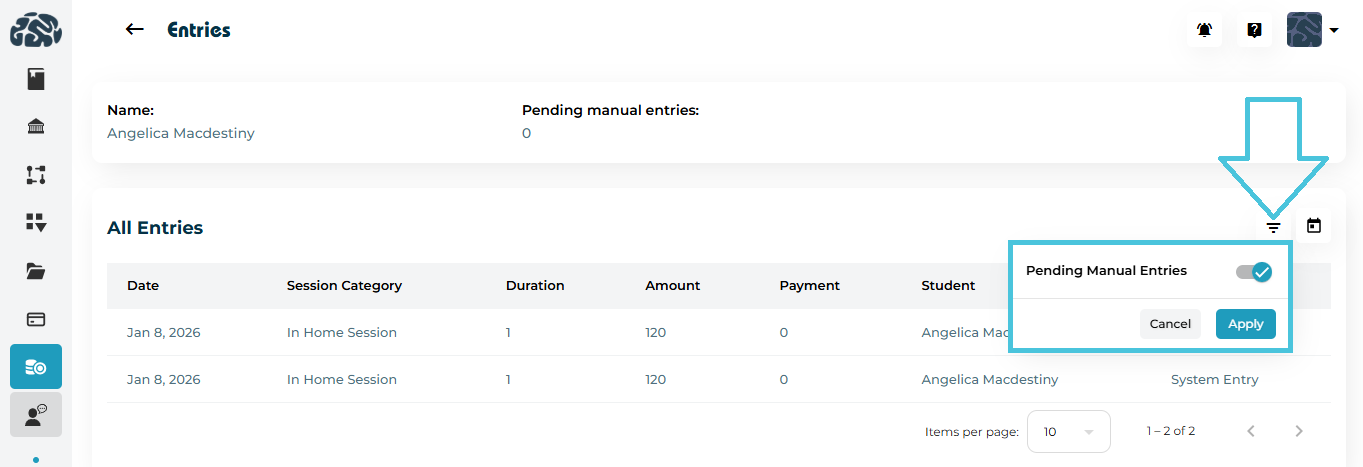Screen dimensions: 1363x467
Task: Open the calendar date filter icon
Action: pyautogui.click(x=1314, y=226)
